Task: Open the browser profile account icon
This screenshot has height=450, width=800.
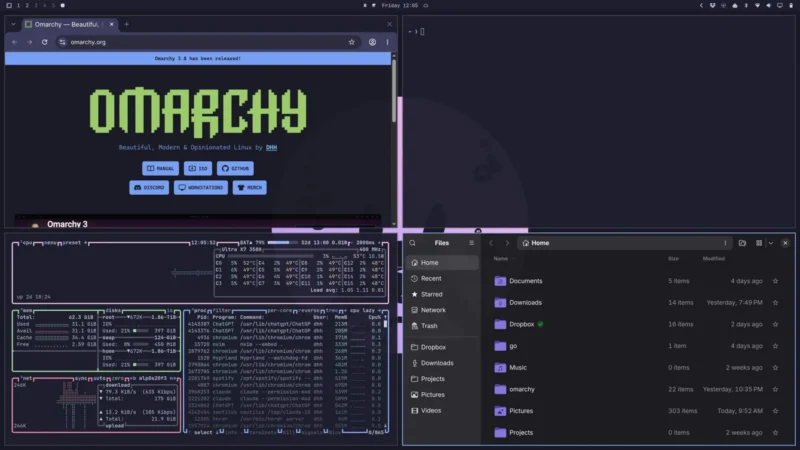Action: coord(372,42)
